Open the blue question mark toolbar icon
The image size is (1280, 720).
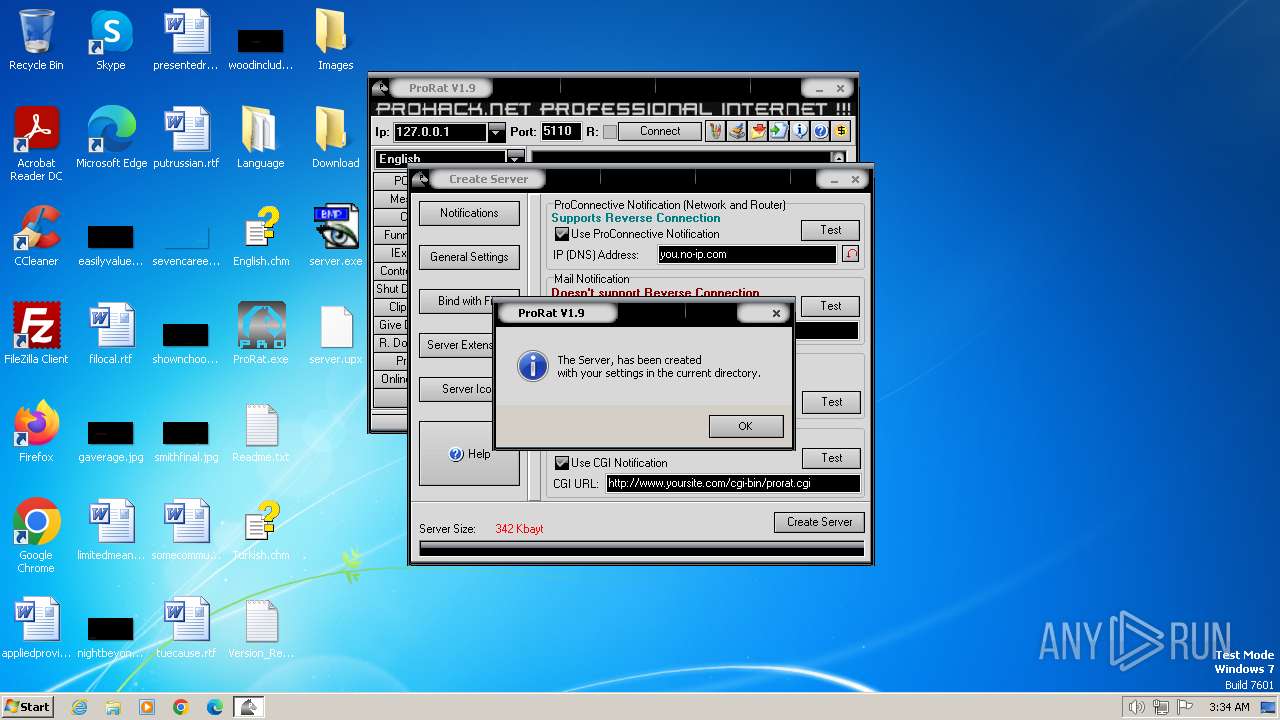tap(820, 131)
